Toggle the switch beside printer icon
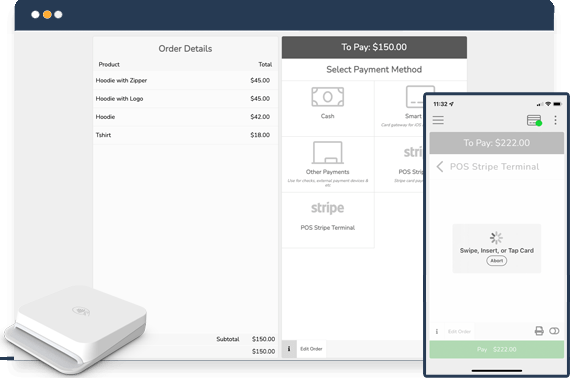 (554, 331)
